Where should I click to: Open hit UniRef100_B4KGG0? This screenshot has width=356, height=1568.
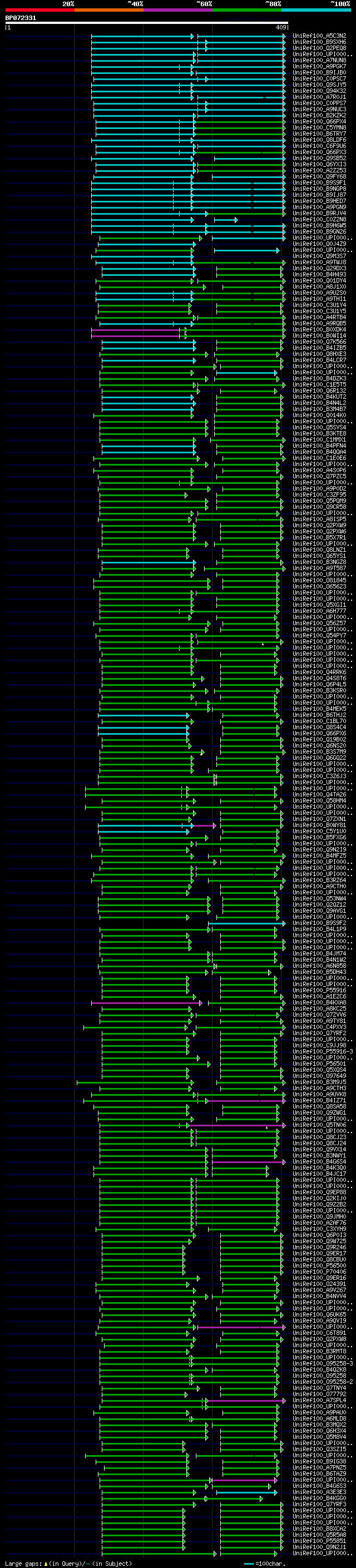[x=319, y=1498]
